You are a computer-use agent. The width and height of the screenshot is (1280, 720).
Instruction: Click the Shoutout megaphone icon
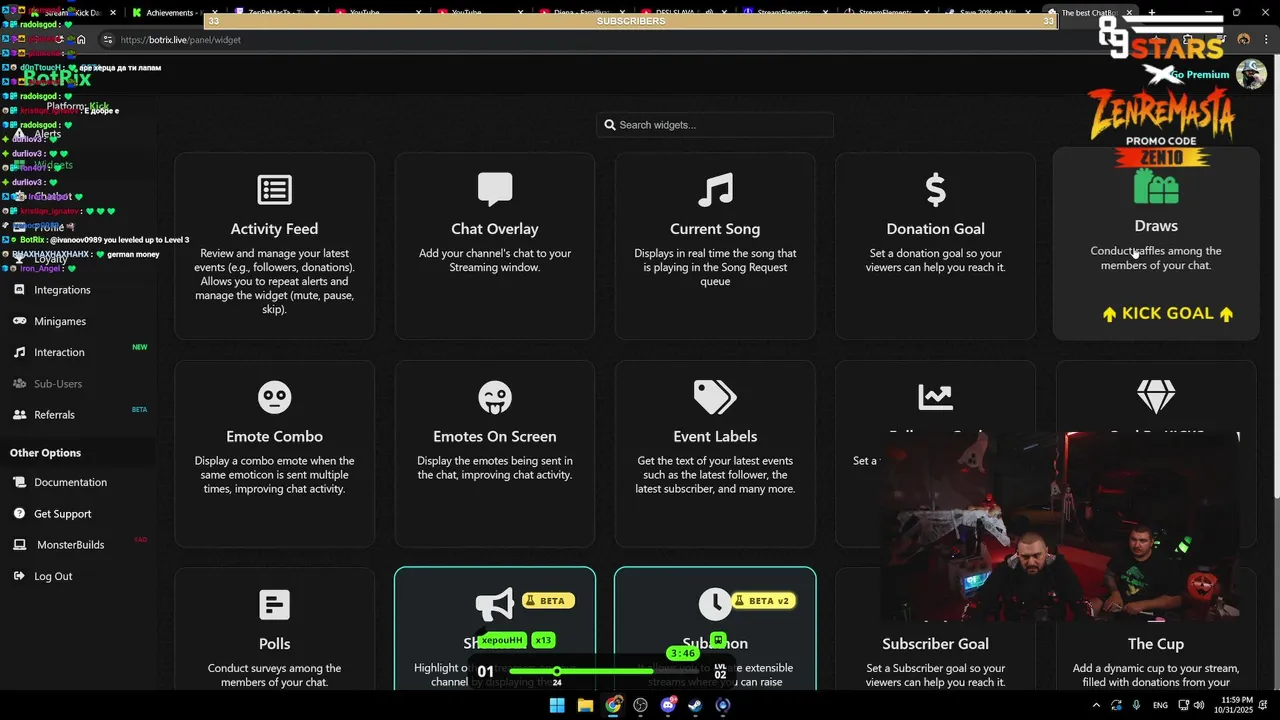tap(494, 605)
